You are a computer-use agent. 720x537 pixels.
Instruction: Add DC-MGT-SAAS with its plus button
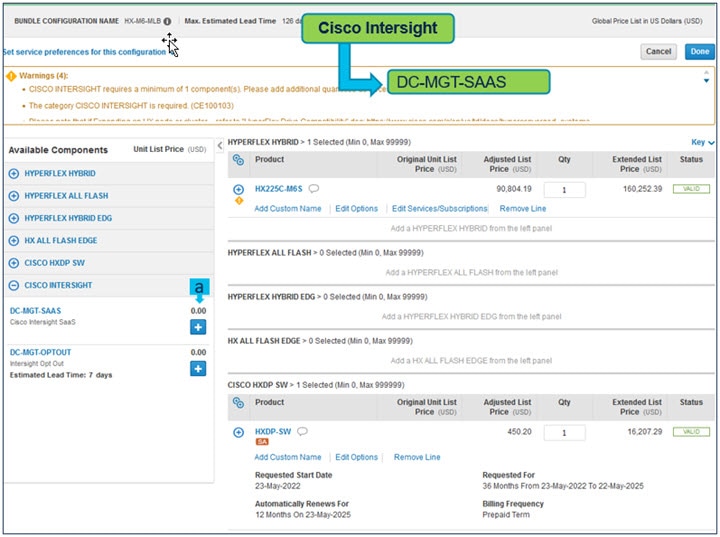[x=198, y=327]
